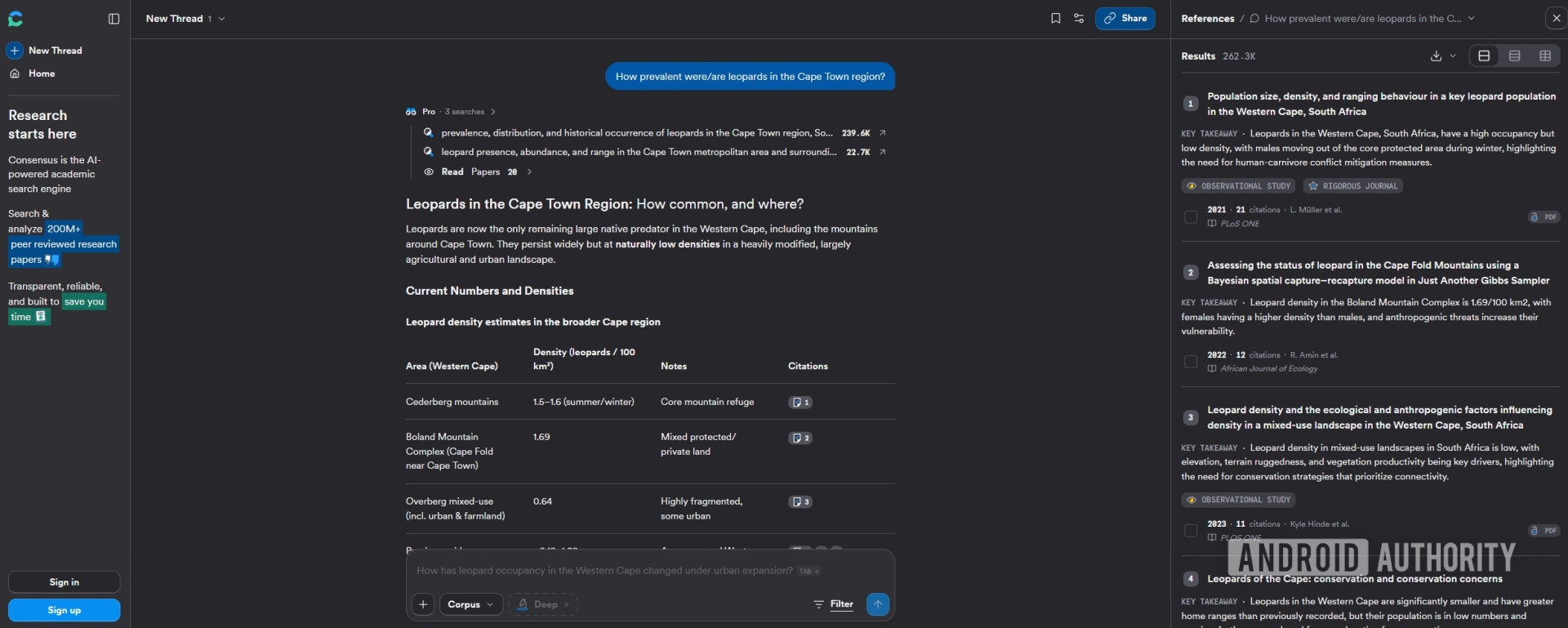Open thread settings sliders icon
Screen dimensions: 1568x628
click(1079, 18)
